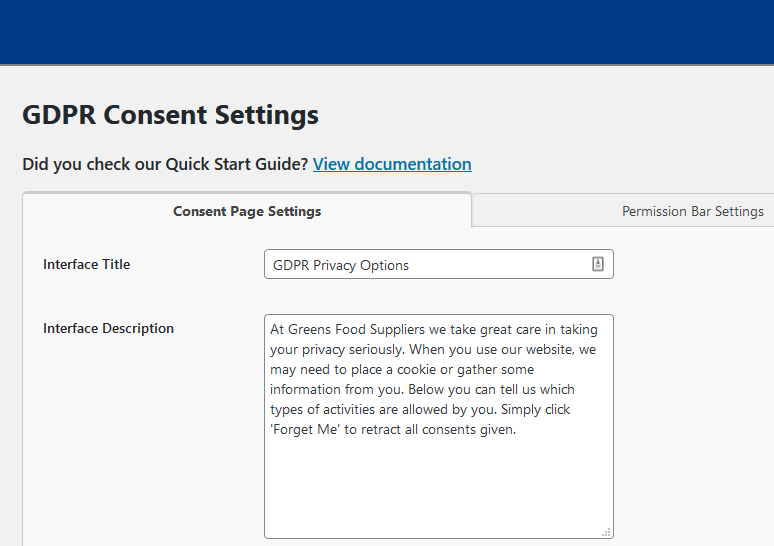Click the Interface Title label
The width and height of the screenshot is (774, 546).
tap(86, 265)
